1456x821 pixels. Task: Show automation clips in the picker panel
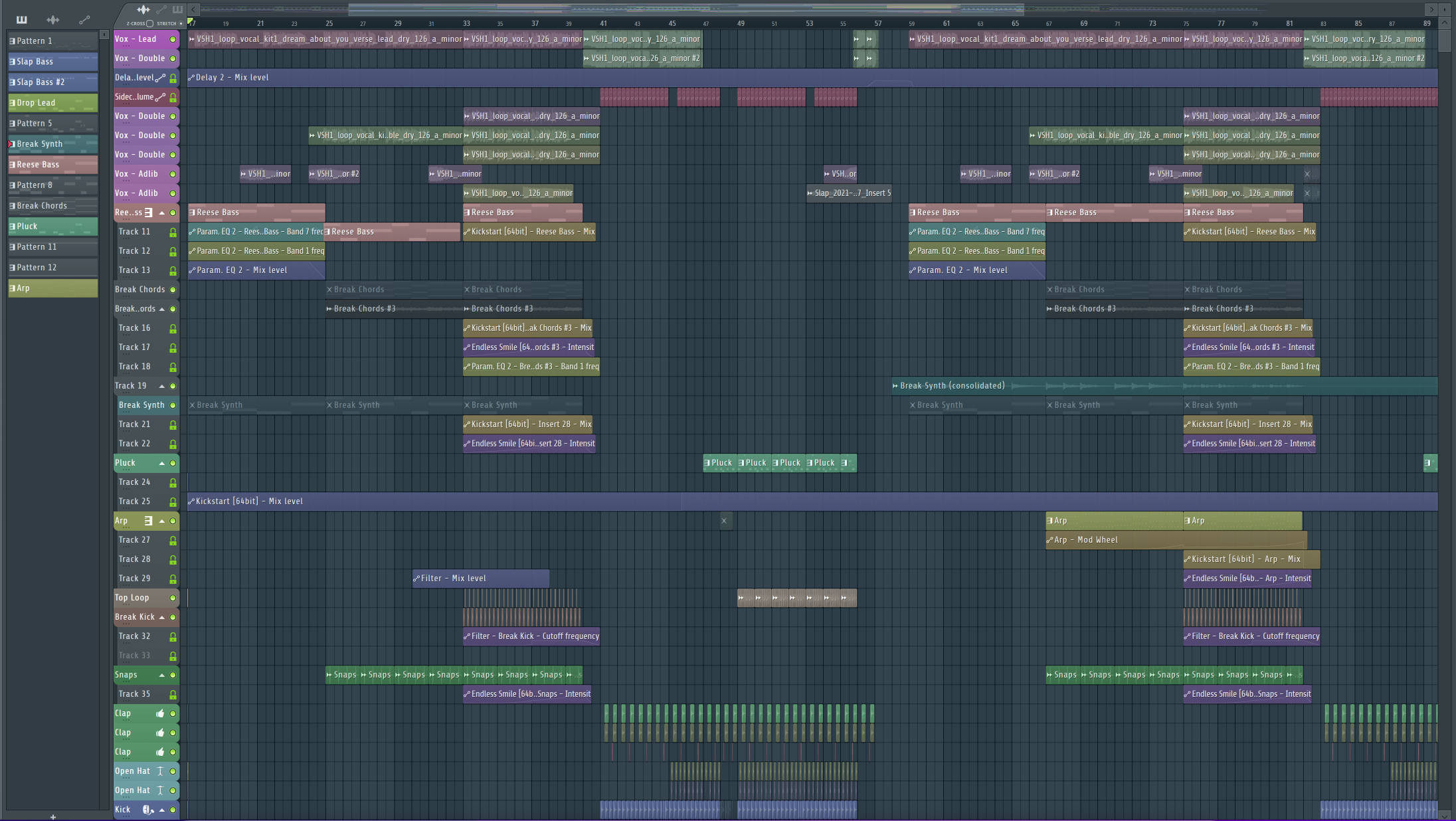84,19
